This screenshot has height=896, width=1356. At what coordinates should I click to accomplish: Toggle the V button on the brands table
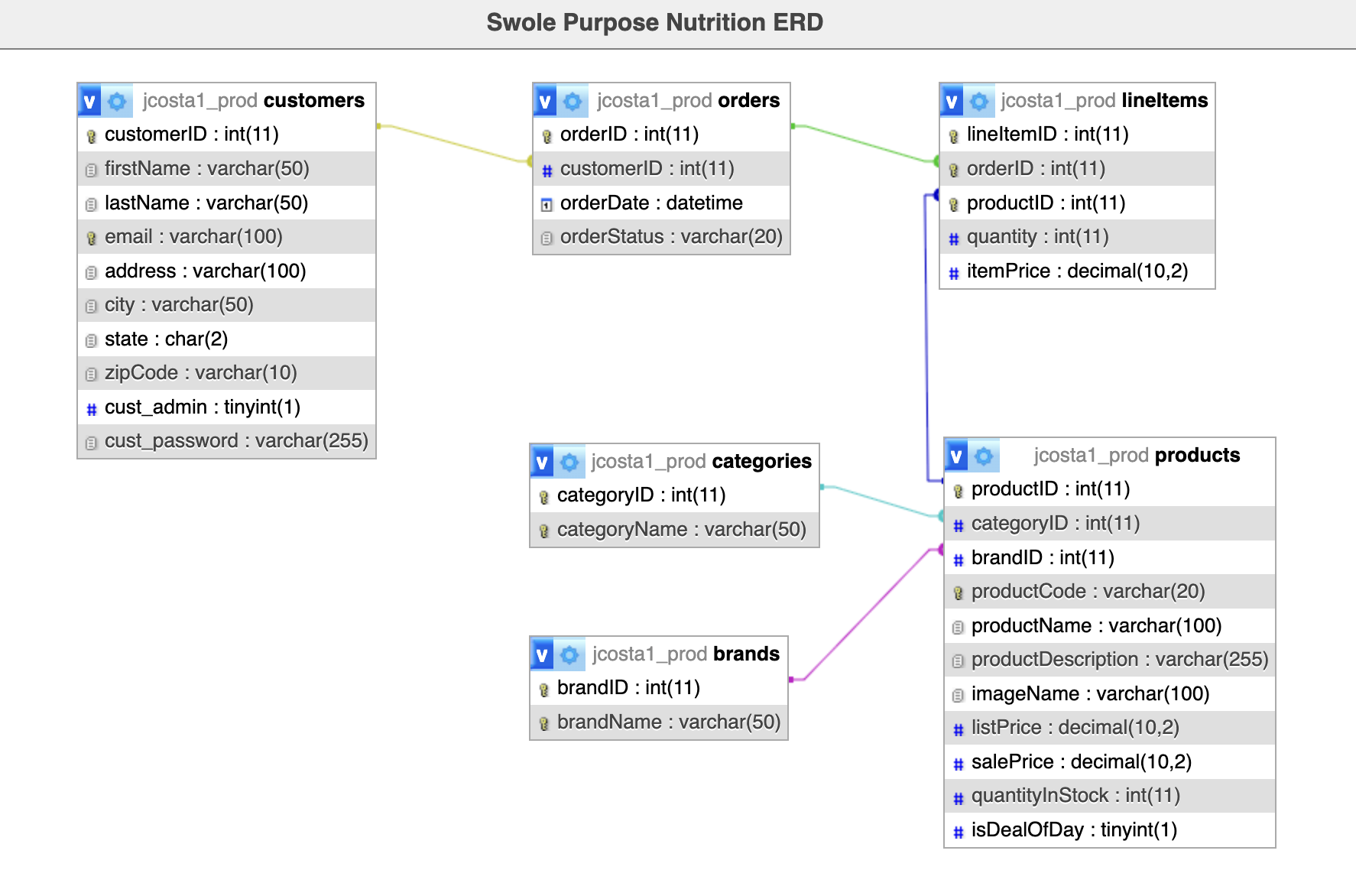tap(543, 654)
